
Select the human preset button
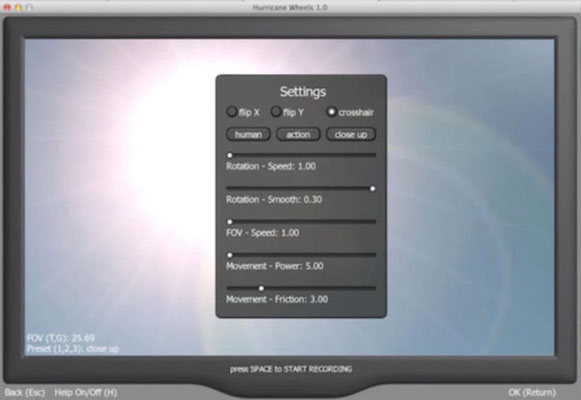tap(248, 134)
